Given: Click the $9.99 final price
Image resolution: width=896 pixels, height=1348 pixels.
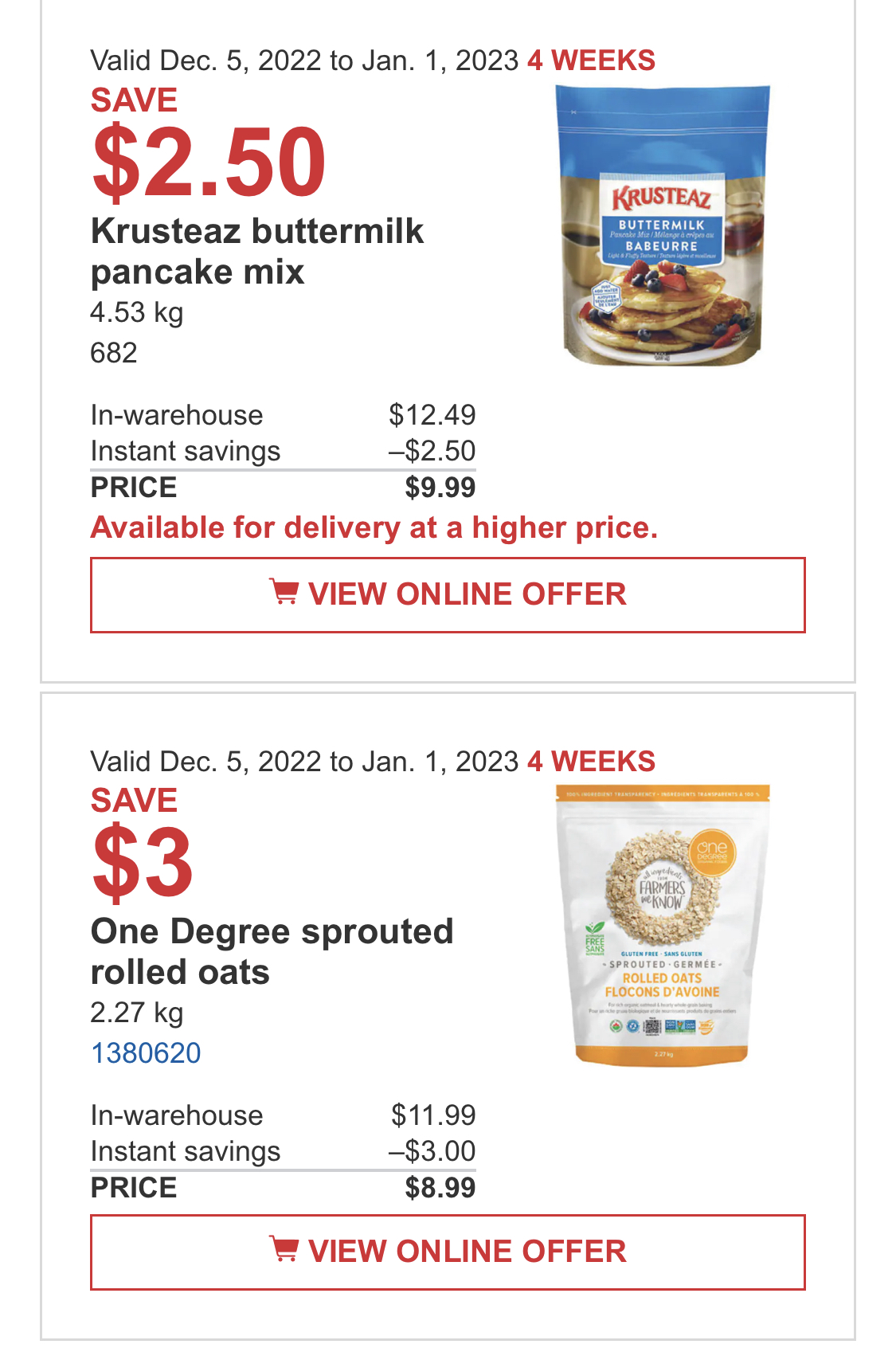Looking at the screenshot, I should 440,488.
